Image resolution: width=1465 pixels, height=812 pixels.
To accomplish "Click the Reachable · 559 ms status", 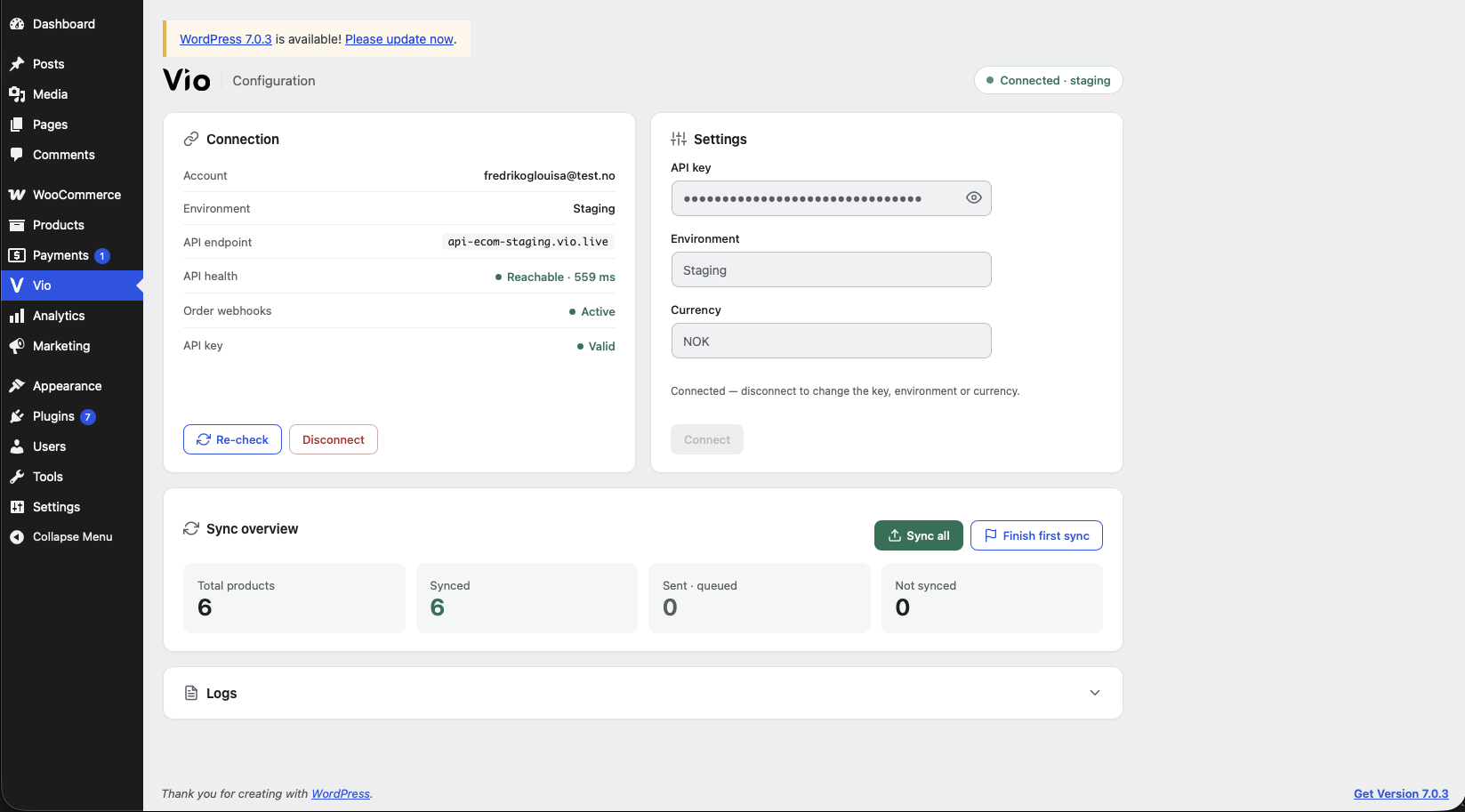I will (x=555, y=277).
